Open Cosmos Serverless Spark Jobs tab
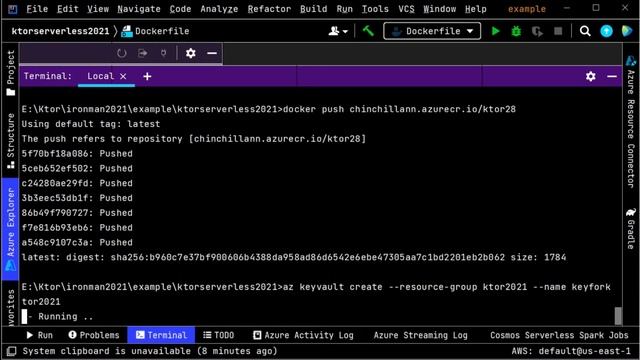 559,335
